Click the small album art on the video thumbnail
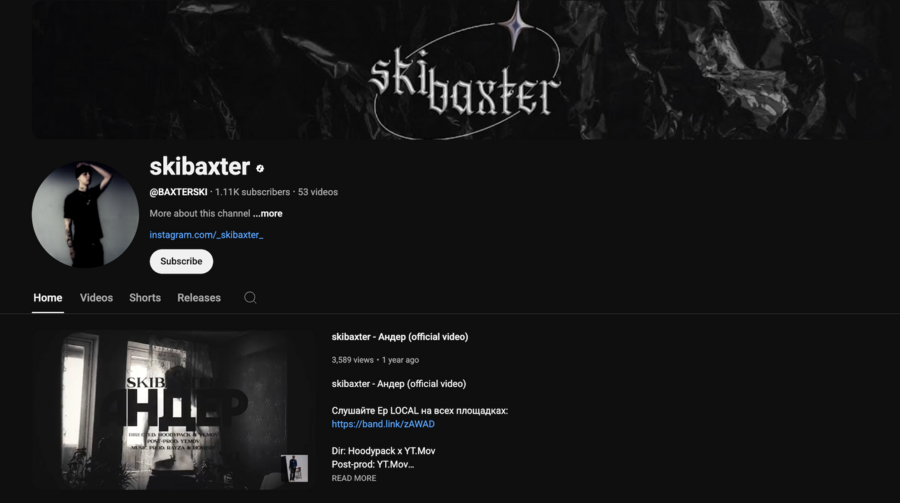900x503 pixels. [294, 468]
